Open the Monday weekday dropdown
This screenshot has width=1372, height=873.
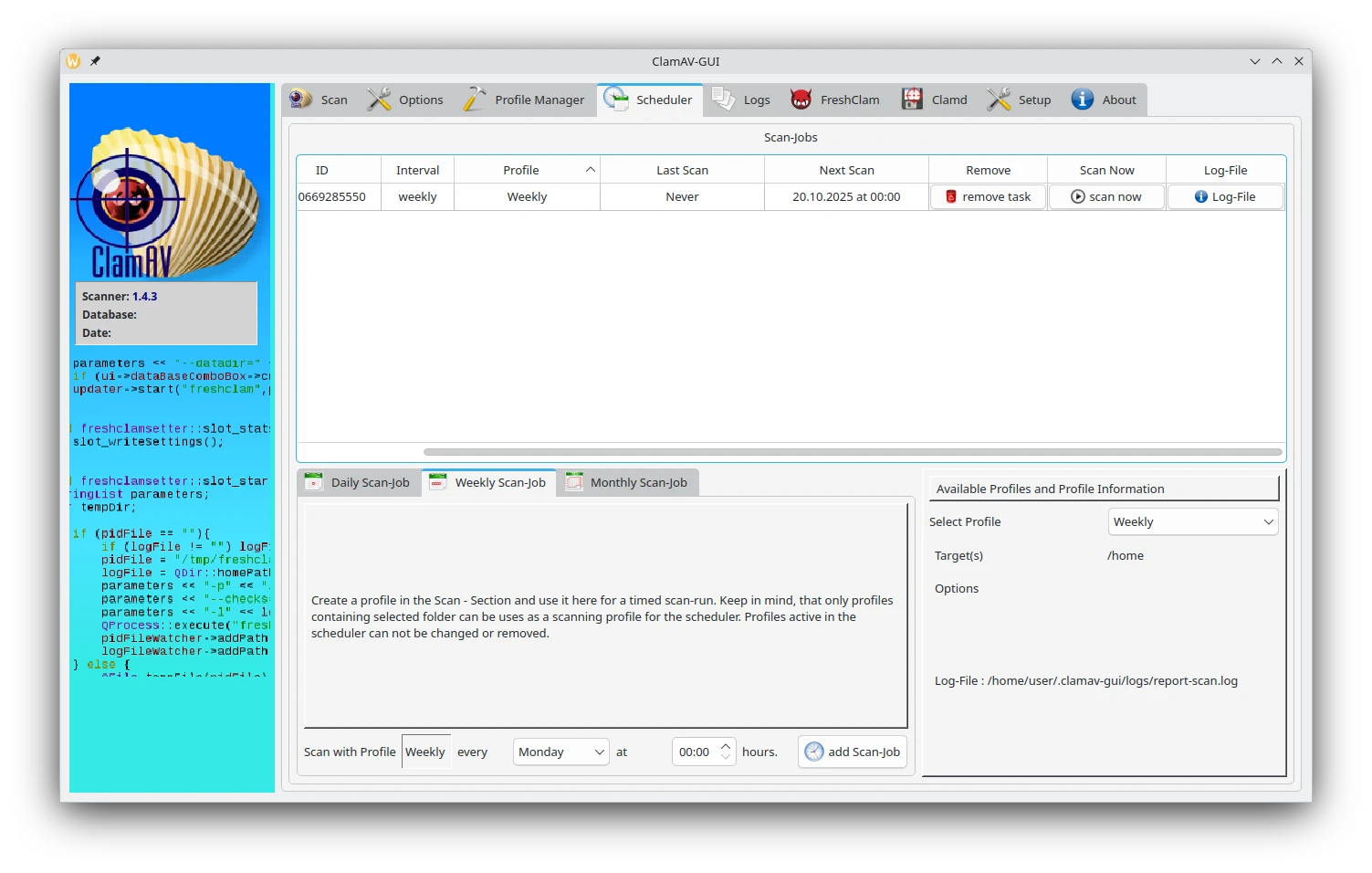point(560,752)
